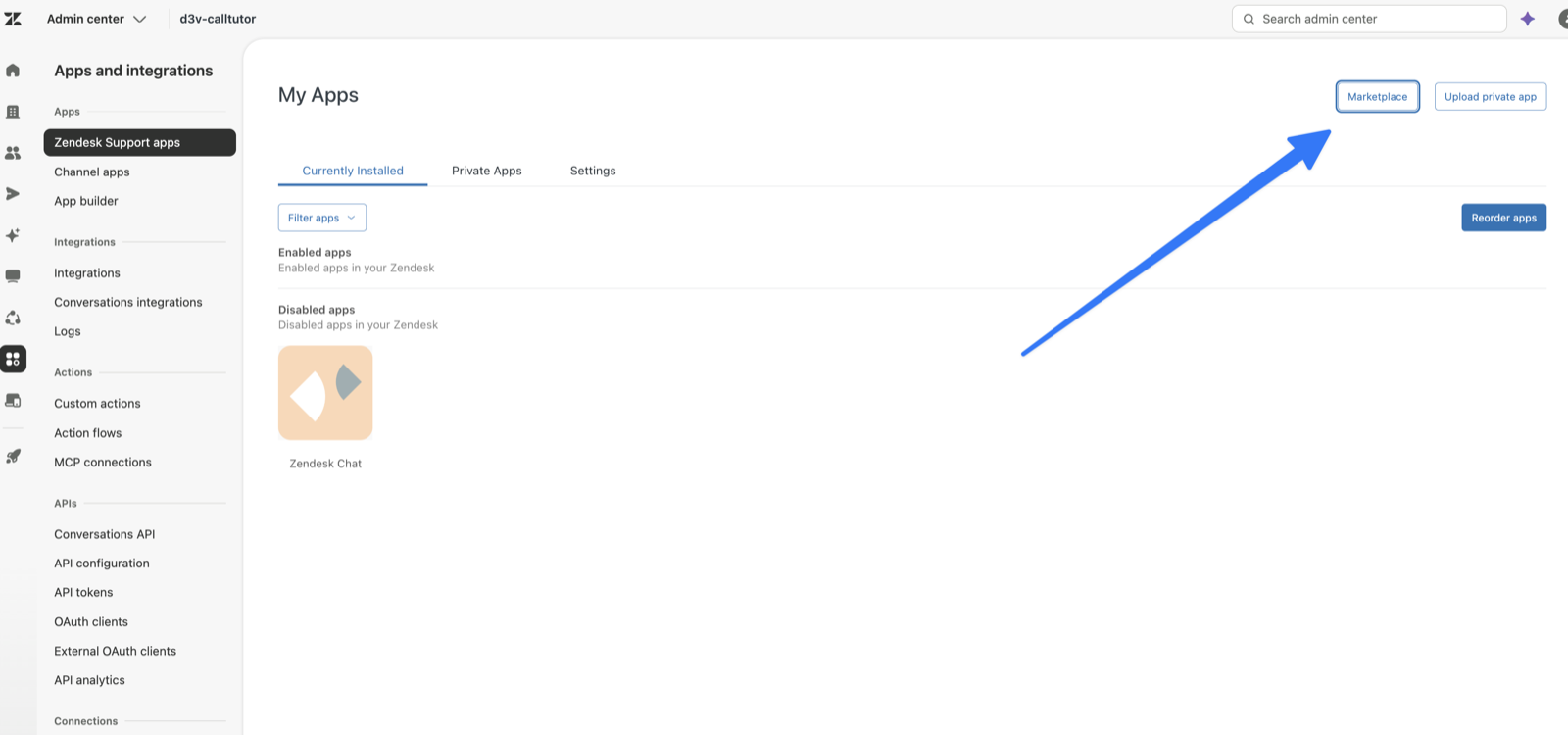
Task: Open External OAuth clients
Action: coord(116,651)
